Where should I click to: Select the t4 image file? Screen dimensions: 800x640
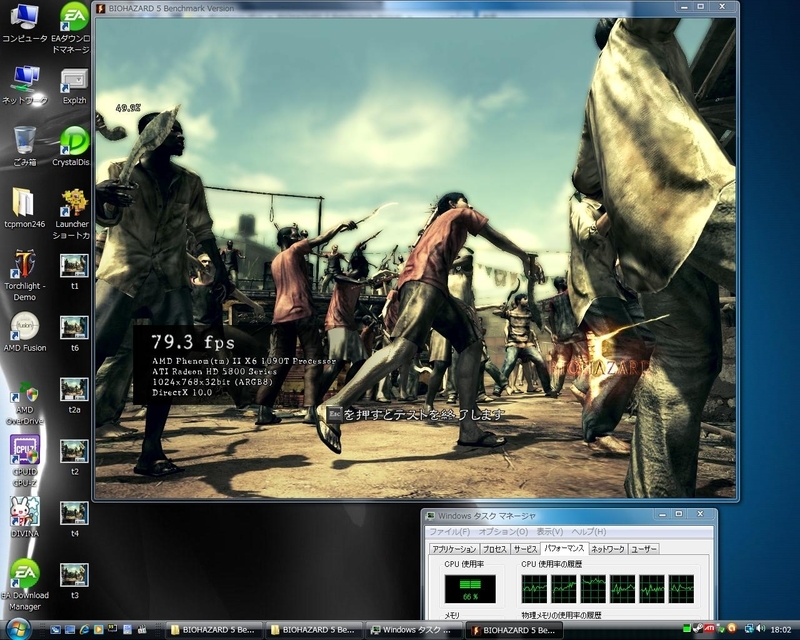coord(74,519)
